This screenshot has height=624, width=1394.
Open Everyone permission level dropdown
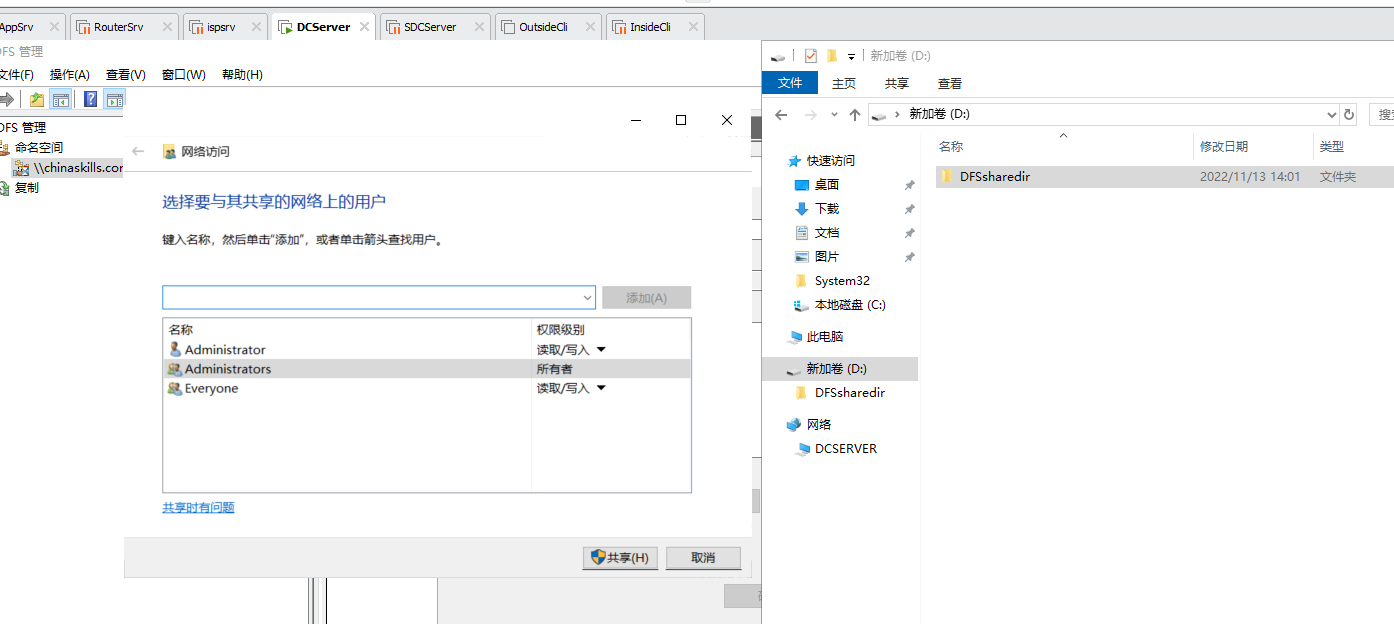point(601,388)
